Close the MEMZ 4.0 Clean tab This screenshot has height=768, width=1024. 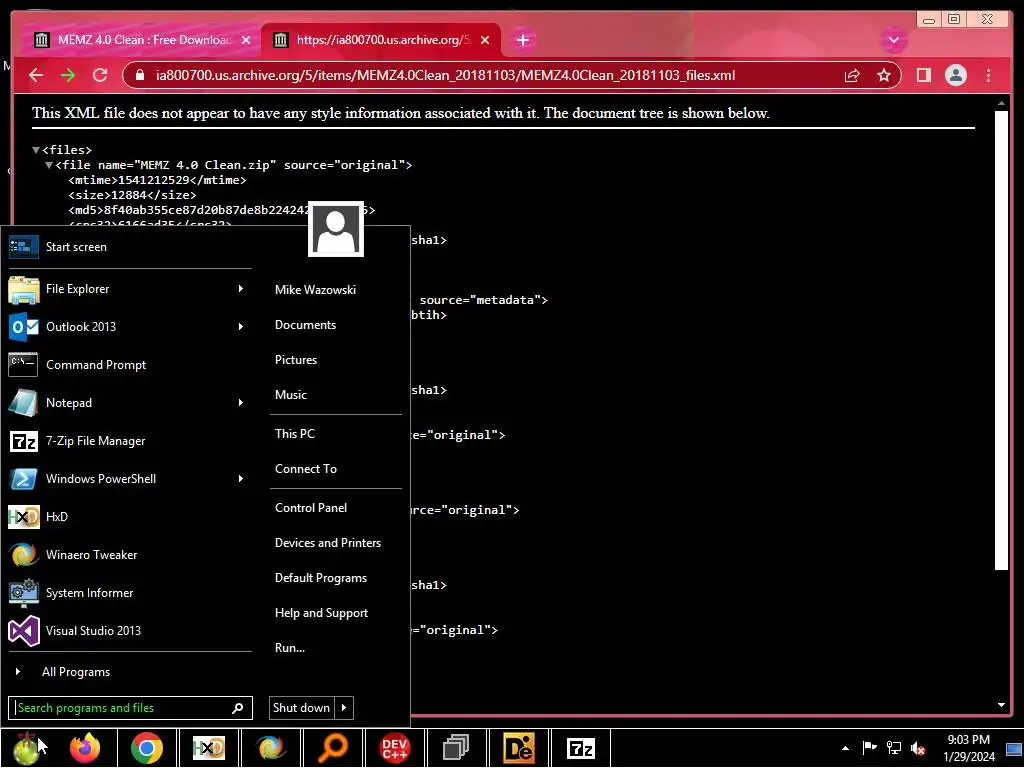pyautogui.click(x=246, y=40)
